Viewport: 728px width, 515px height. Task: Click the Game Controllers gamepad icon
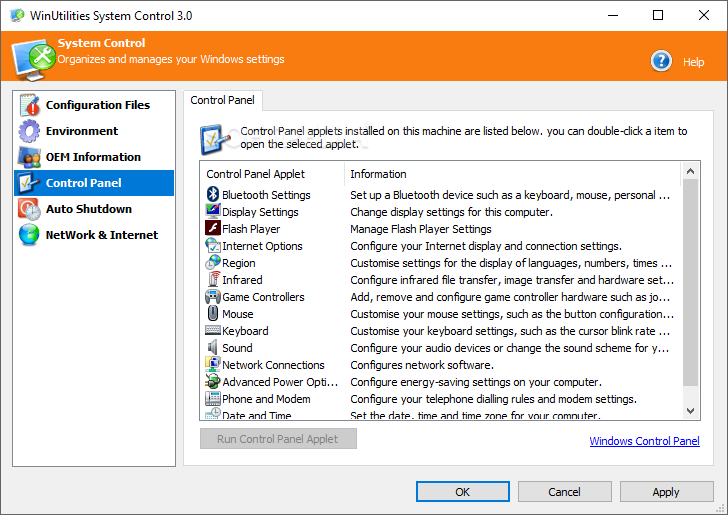(x=213, y=296)
